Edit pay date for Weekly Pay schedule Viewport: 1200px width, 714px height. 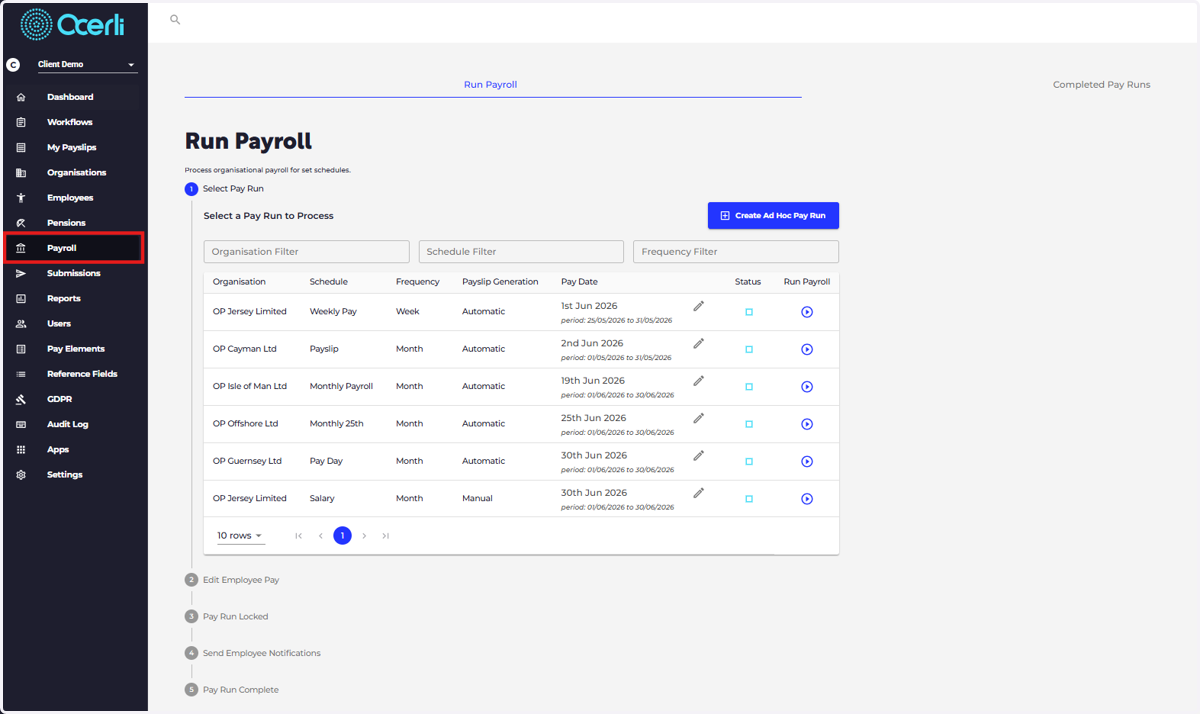point(699,306)
